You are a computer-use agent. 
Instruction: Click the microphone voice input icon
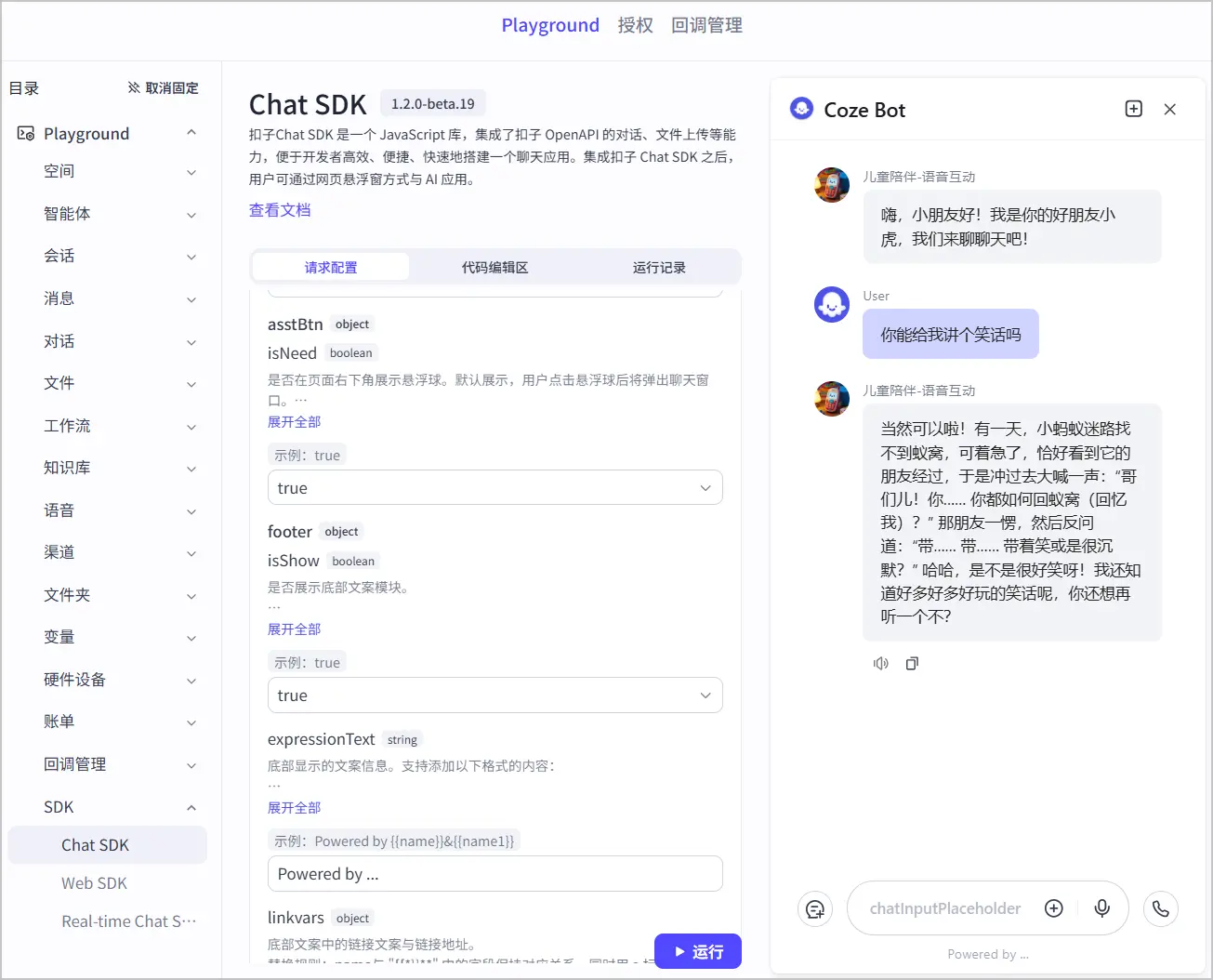click(1102, 908)
